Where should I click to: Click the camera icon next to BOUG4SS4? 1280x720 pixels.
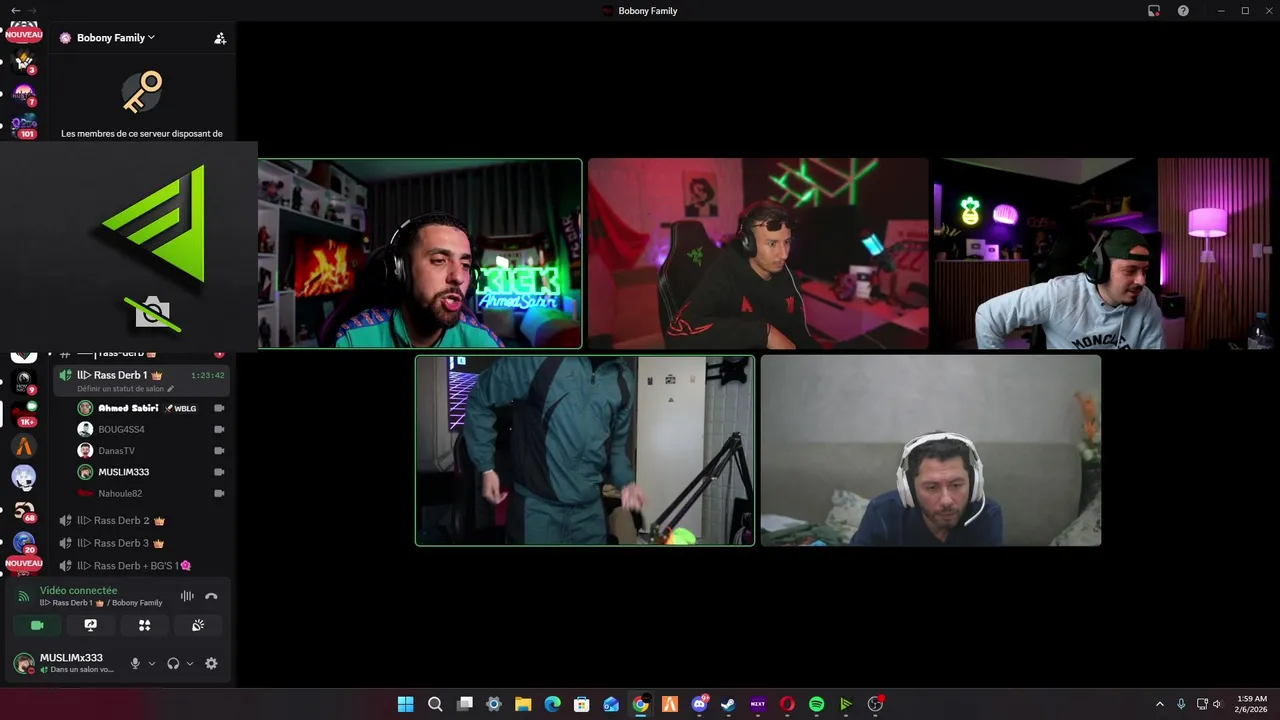[219, 429]
